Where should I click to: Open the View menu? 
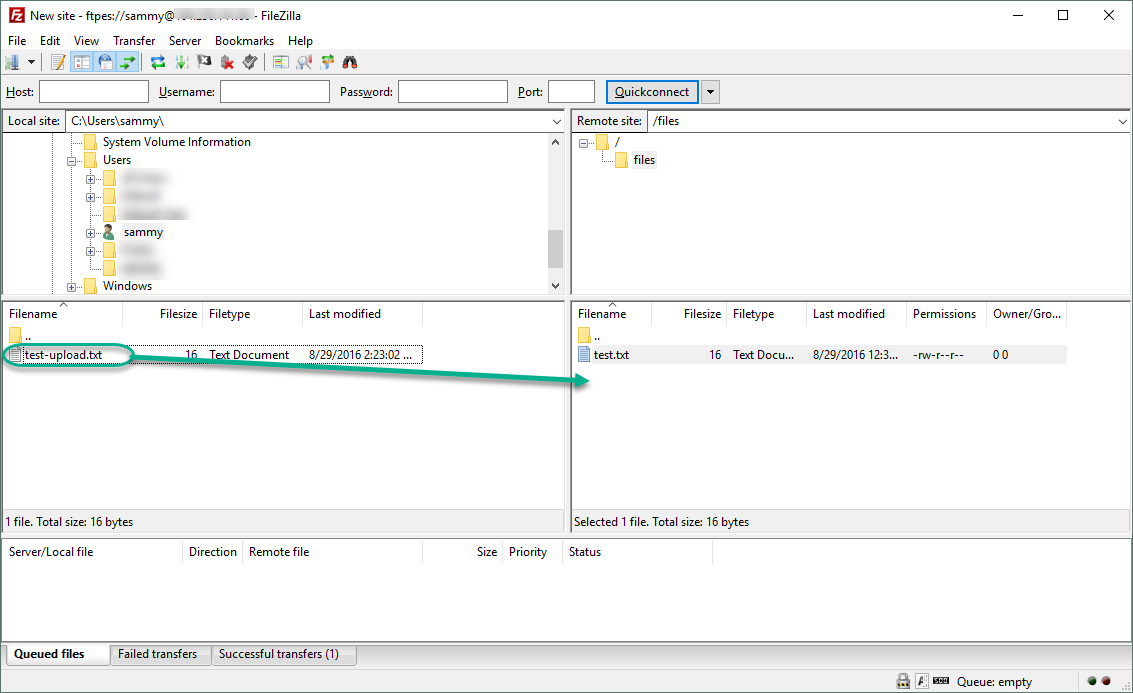pyautogui.click(x=86, y=40)
